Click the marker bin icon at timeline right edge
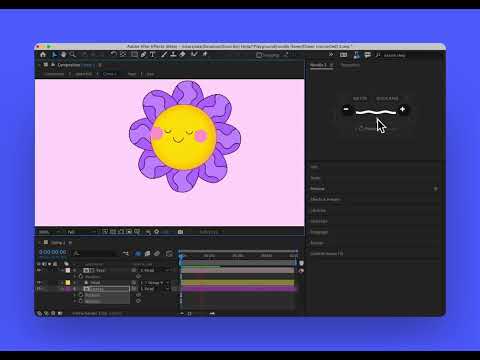Screen dimensions: 480x360 [301, 263]
